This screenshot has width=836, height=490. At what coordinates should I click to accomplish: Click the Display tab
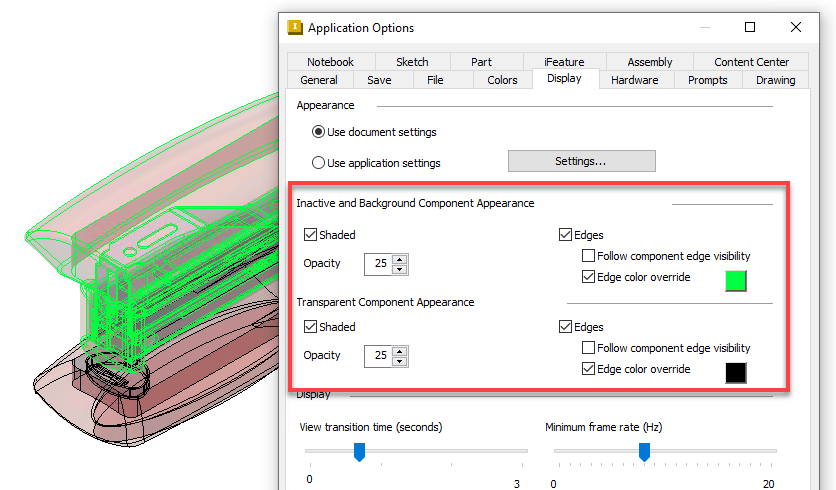pos(565,78)
